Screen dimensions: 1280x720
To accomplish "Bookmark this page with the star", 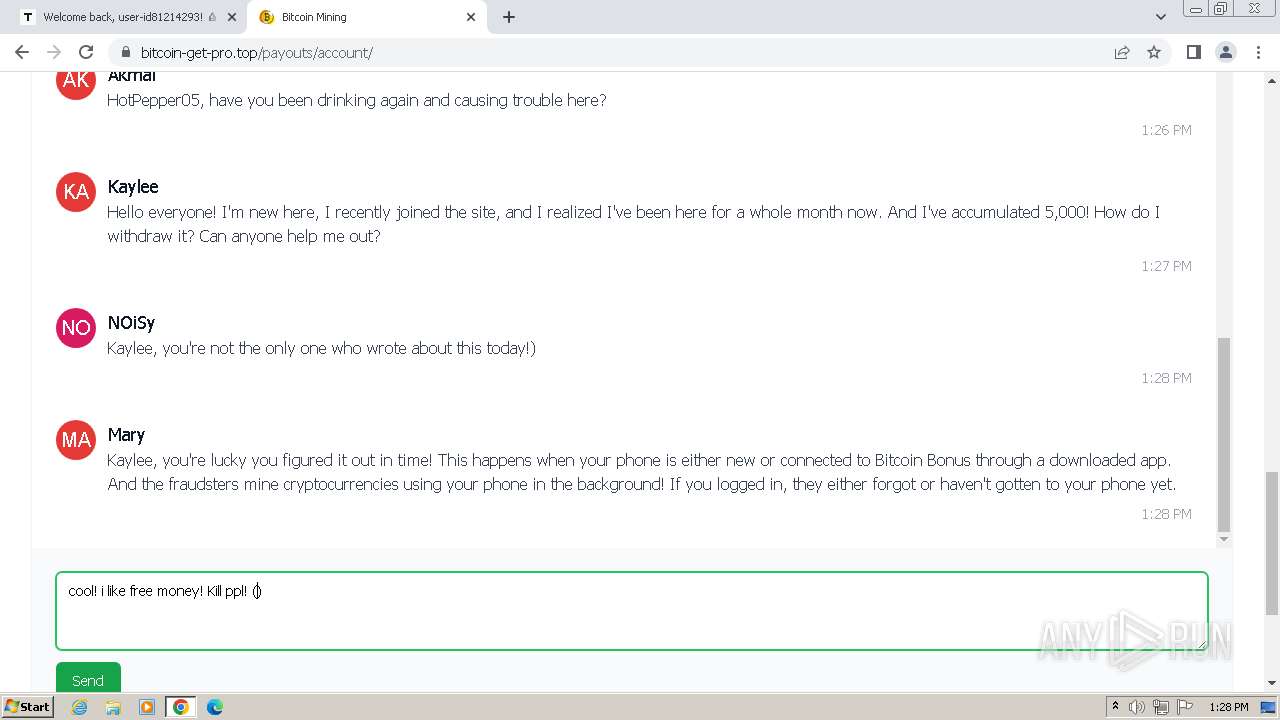I will point(1154,52).
